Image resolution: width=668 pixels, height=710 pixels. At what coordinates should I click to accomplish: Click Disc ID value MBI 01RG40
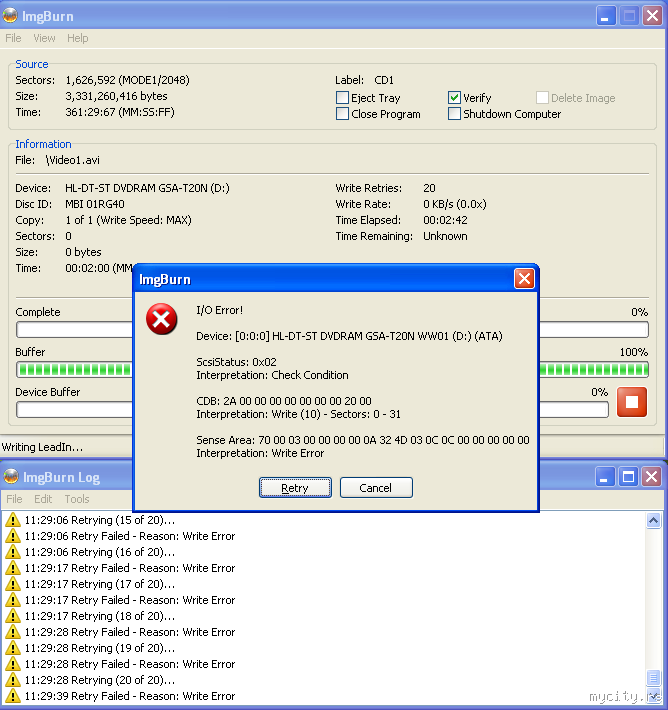95,204
